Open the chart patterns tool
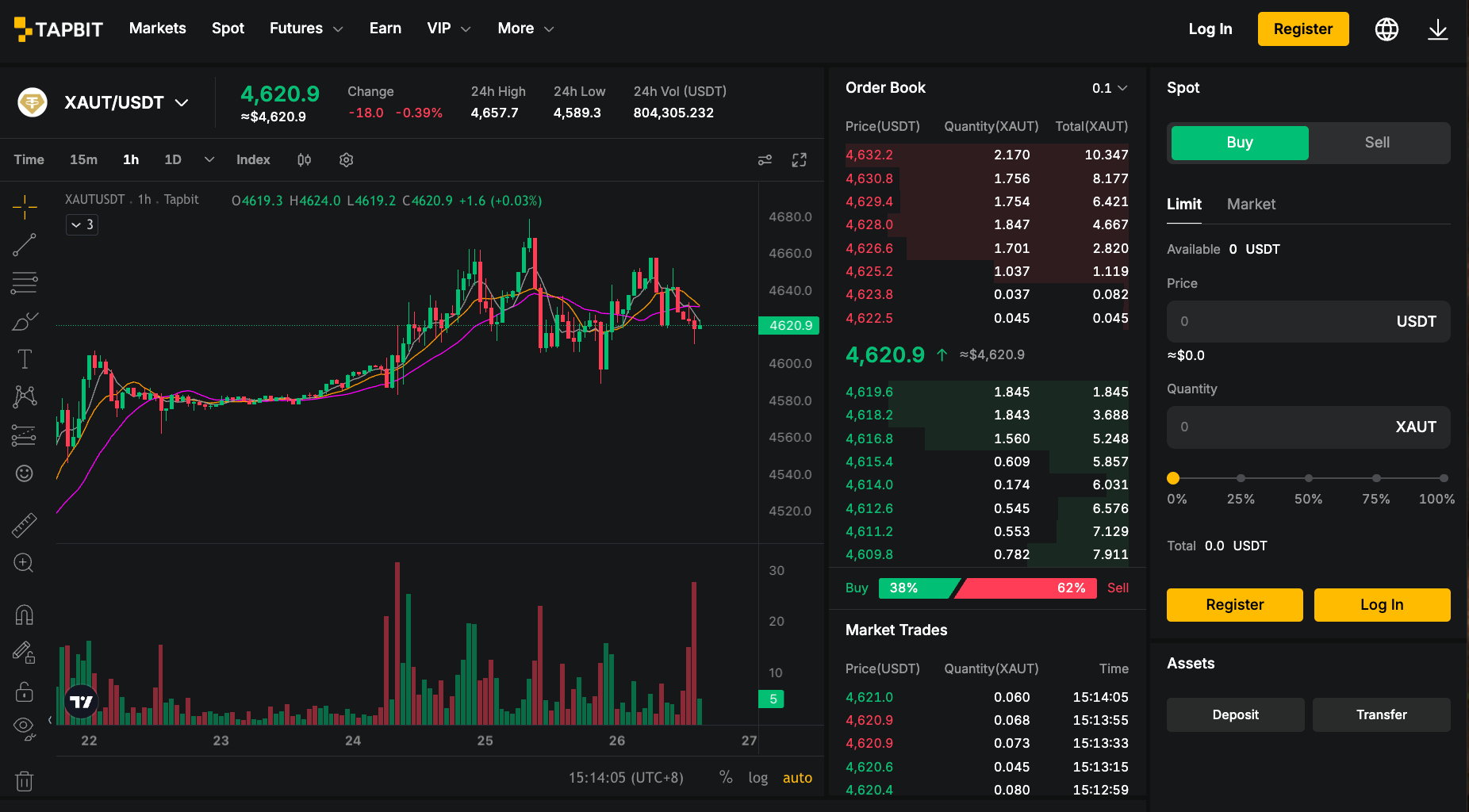The height and width of the screenshot is (812, 1469). coord(25,396)
